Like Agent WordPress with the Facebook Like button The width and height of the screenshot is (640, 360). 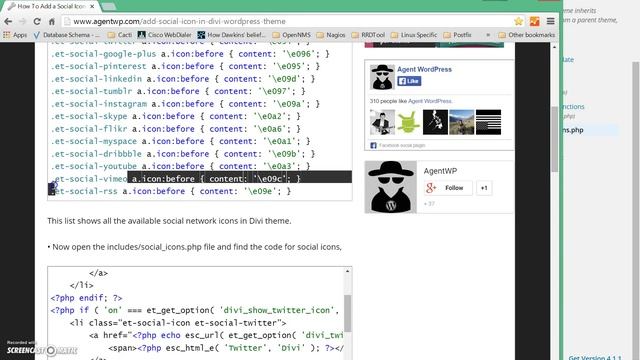click(x=409, y=81)
